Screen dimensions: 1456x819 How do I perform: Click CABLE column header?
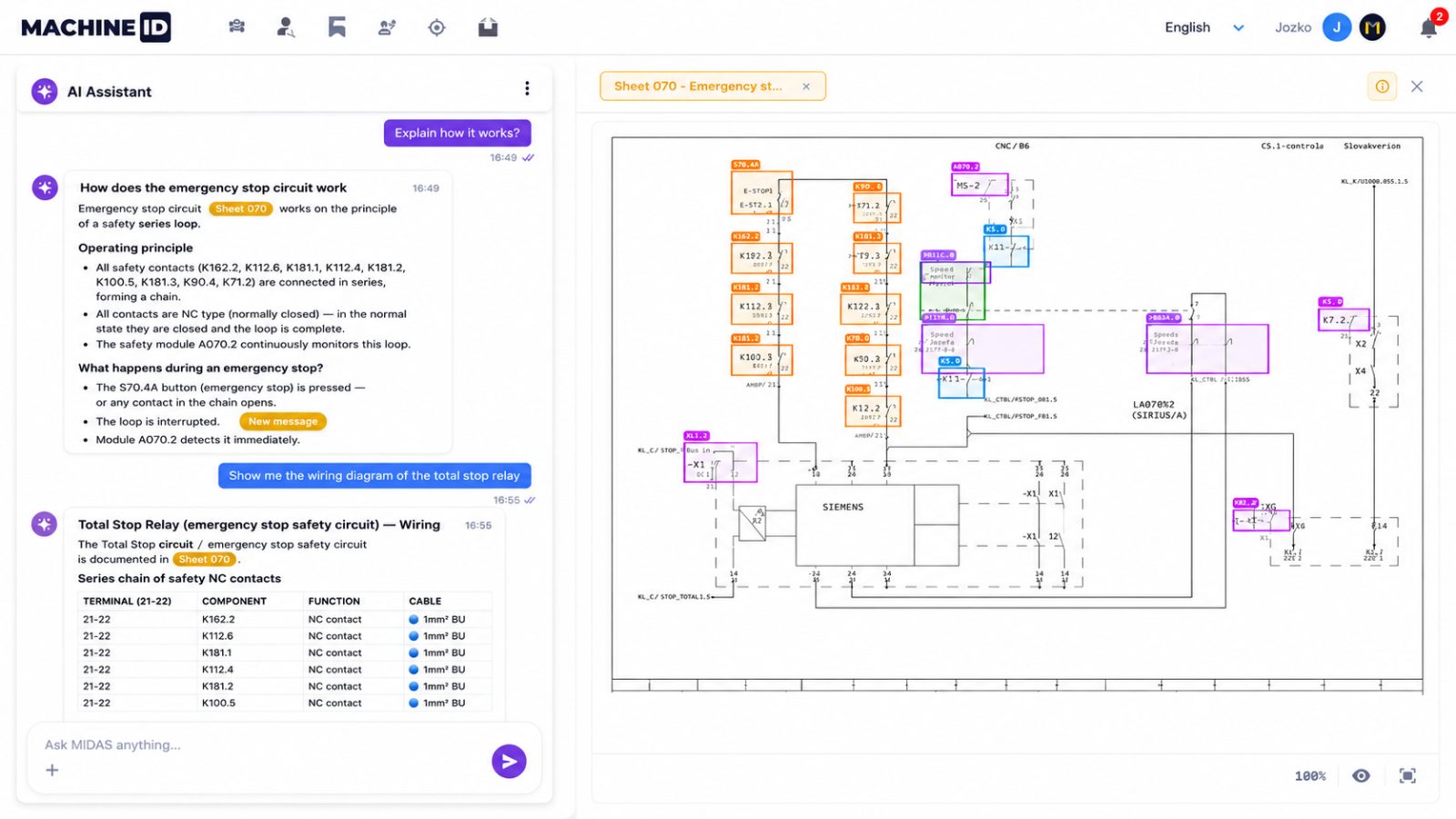(x=425, y=602)
